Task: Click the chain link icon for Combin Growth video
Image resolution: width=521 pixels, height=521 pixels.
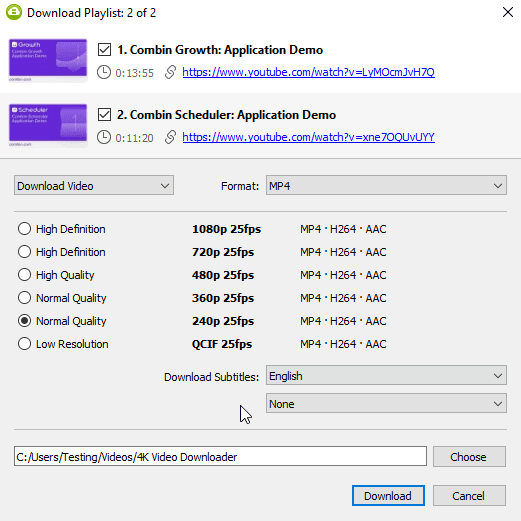Action: 170,72
